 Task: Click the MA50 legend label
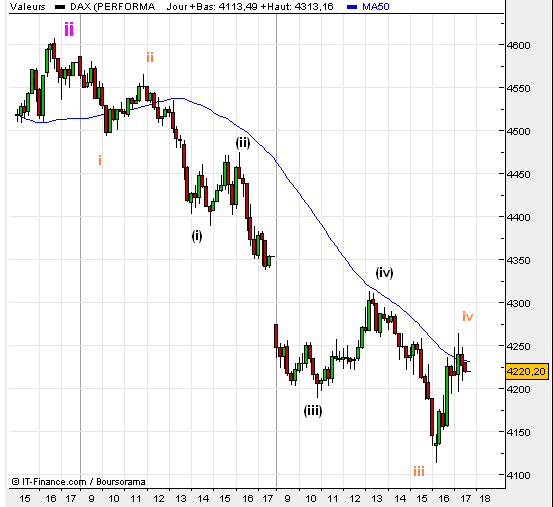click(376, 6)
